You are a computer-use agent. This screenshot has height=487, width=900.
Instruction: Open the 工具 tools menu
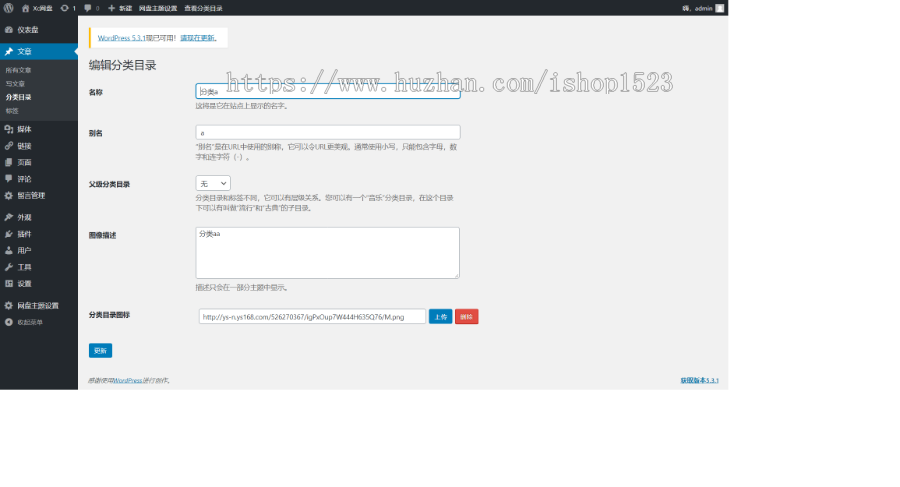[38, 268]
